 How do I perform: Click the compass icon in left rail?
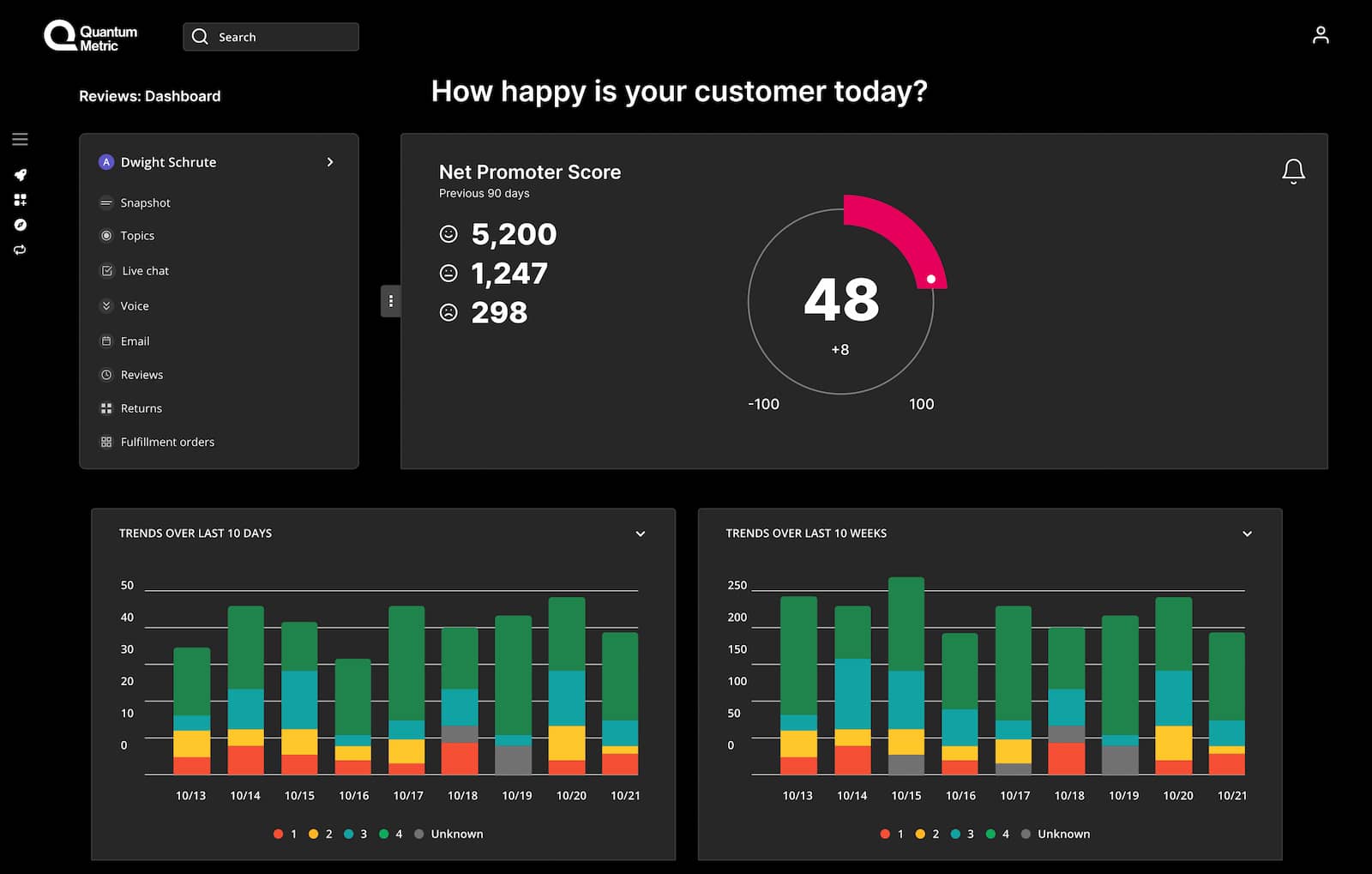click(x=20, y=225)
